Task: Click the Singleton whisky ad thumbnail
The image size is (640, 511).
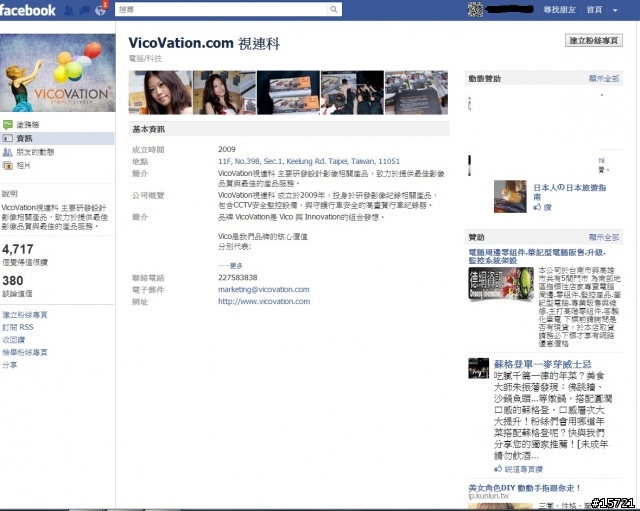Action: (478, 368)
